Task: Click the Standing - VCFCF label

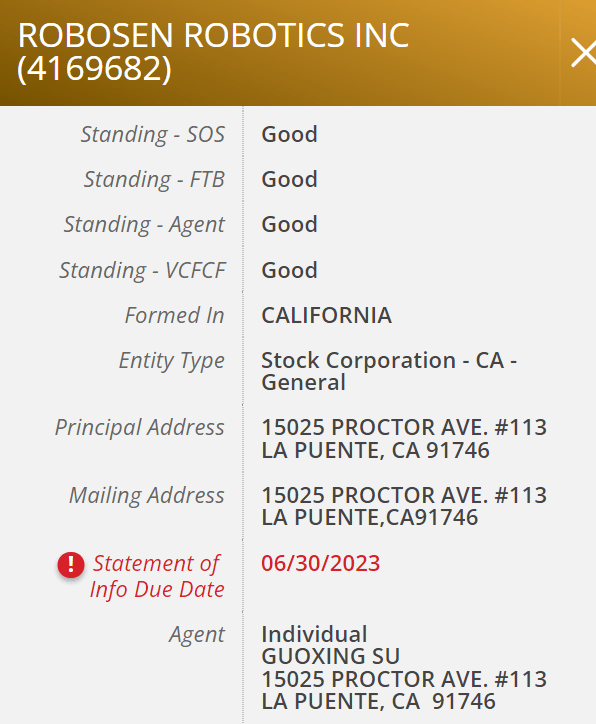Action: point(142,270)
